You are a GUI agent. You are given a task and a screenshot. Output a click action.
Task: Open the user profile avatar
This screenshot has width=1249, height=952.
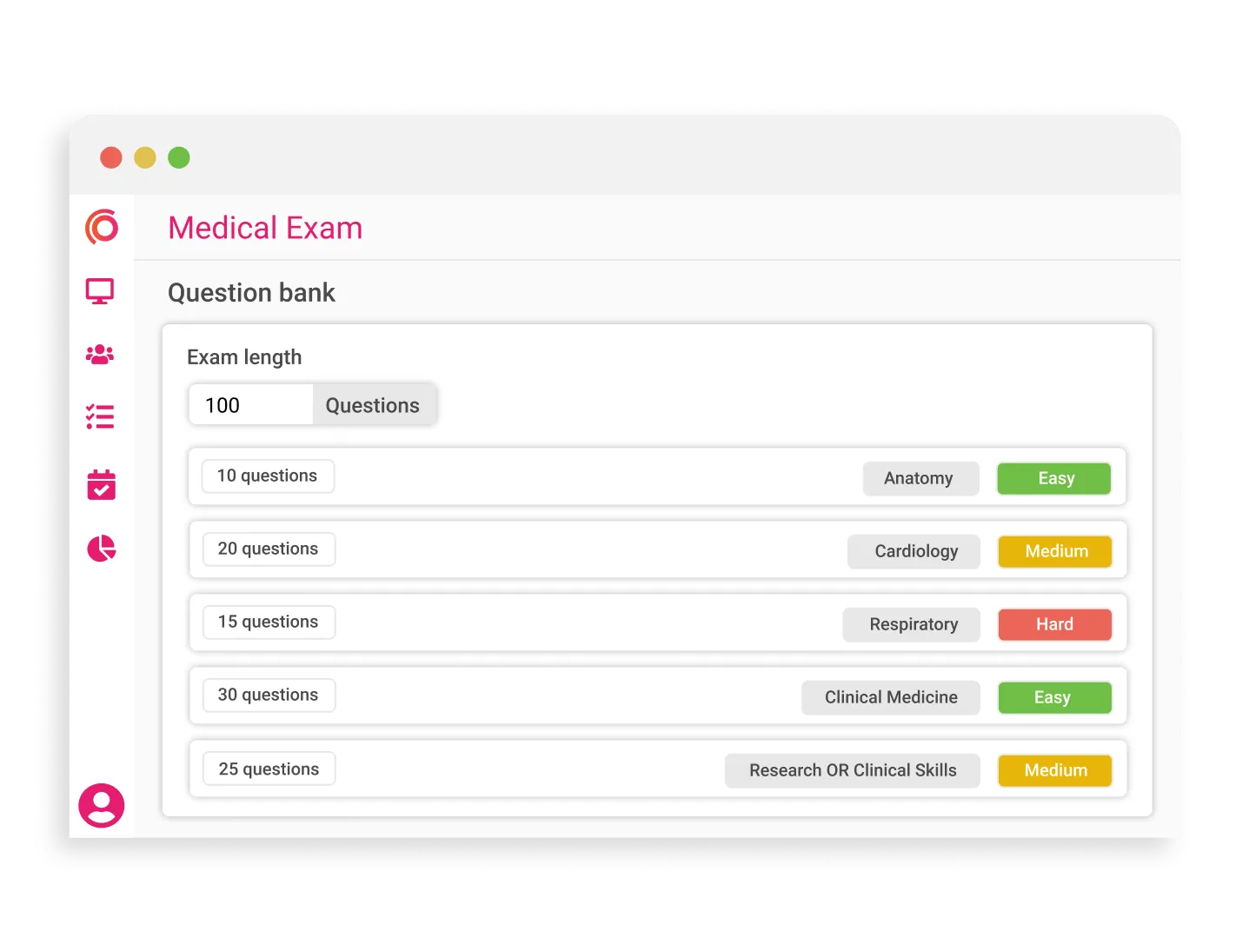(101, 806)
